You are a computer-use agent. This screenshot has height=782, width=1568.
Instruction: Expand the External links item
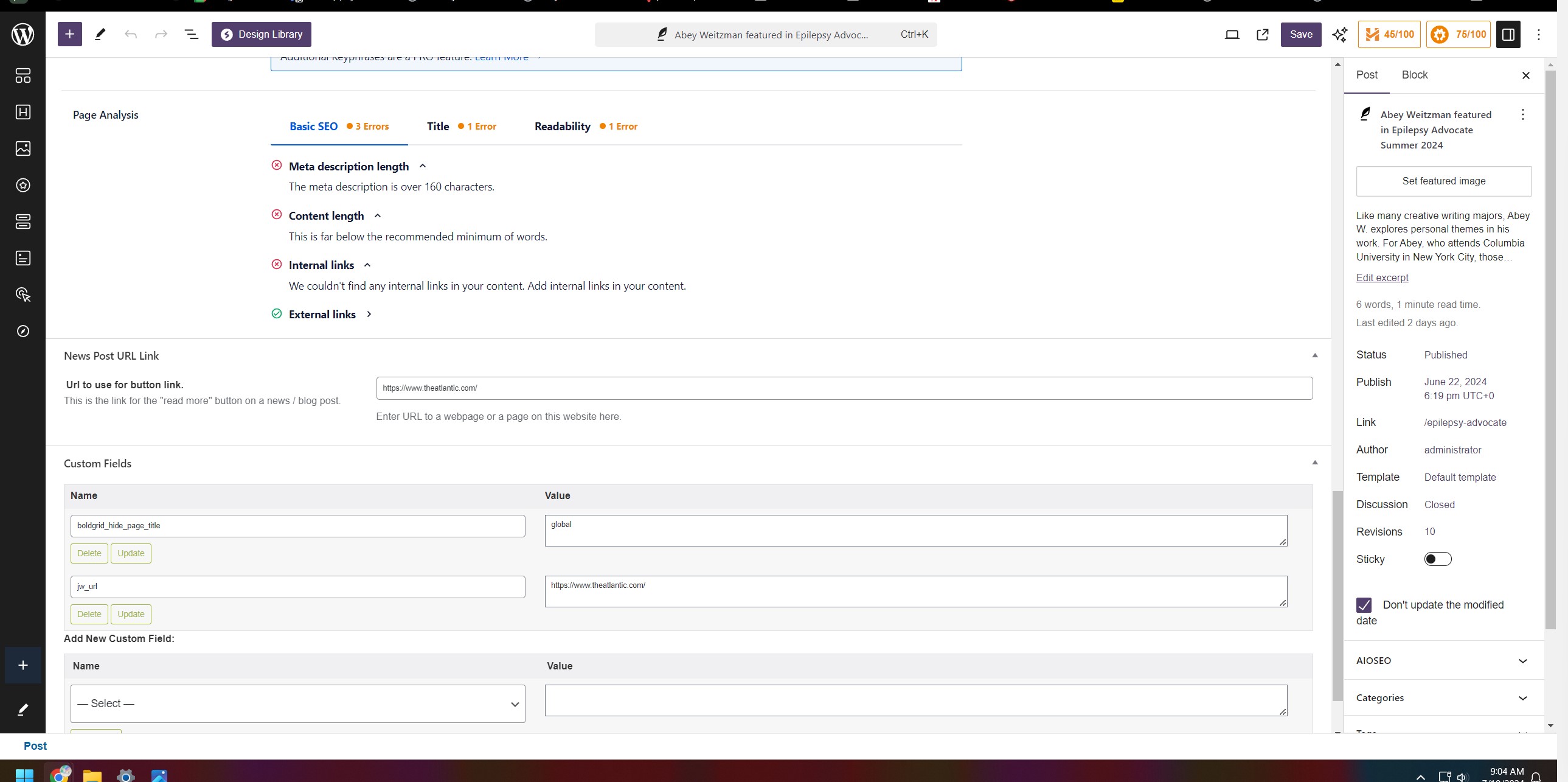[x=369, y=314]
